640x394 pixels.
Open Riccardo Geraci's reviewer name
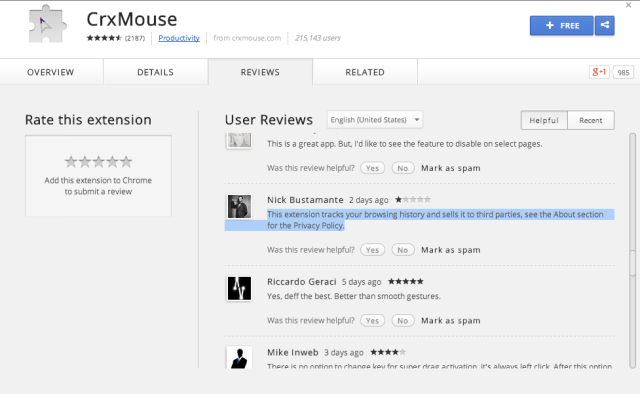point(302,282)
